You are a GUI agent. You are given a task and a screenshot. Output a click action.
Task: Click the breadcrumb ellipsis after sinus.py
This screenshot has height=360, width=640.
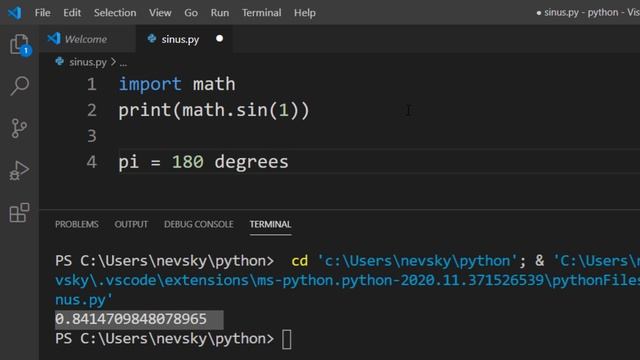click(123, 63)
